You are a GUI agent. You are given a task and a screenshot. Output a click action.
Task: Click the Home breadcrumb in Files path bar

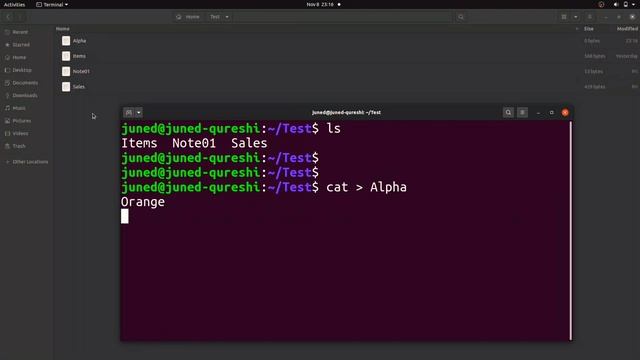(188, 17)
